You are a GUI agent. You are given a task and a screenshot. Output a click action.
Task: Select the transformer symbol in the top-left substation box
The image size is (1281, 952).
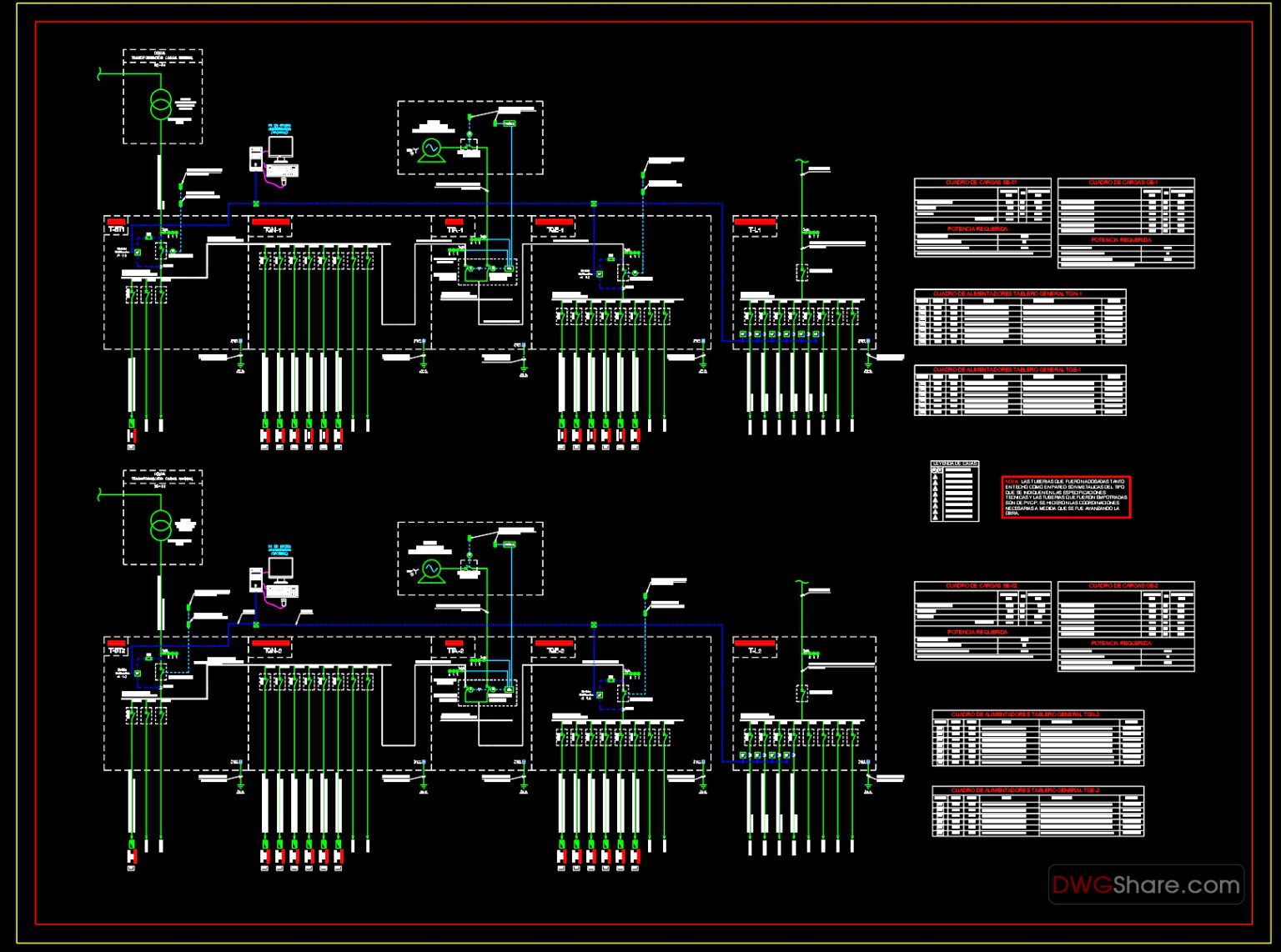click(159, 102)
